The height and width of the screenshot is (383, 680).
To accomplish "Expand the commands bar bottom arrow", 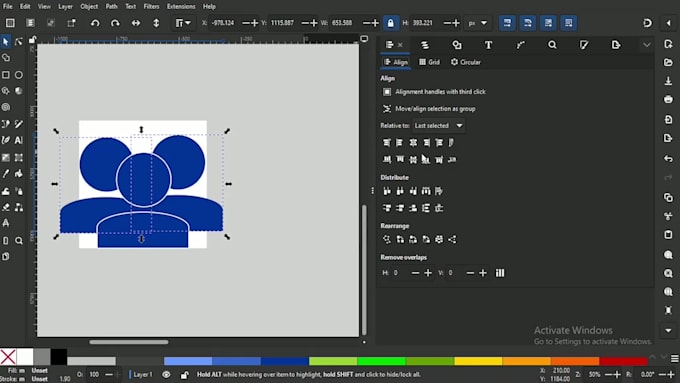I will [x=668, y=331].
